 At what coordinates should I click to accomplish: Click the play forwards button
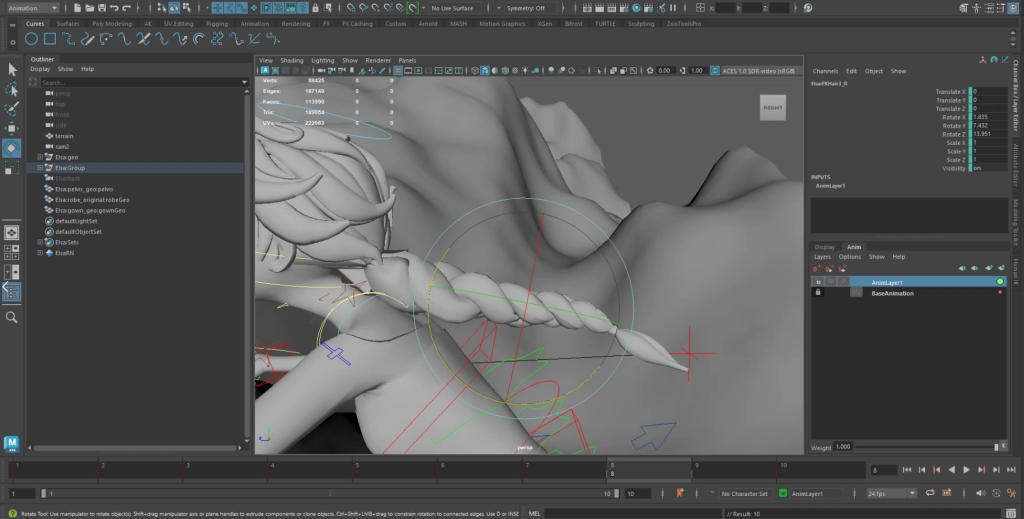(967, 469)
